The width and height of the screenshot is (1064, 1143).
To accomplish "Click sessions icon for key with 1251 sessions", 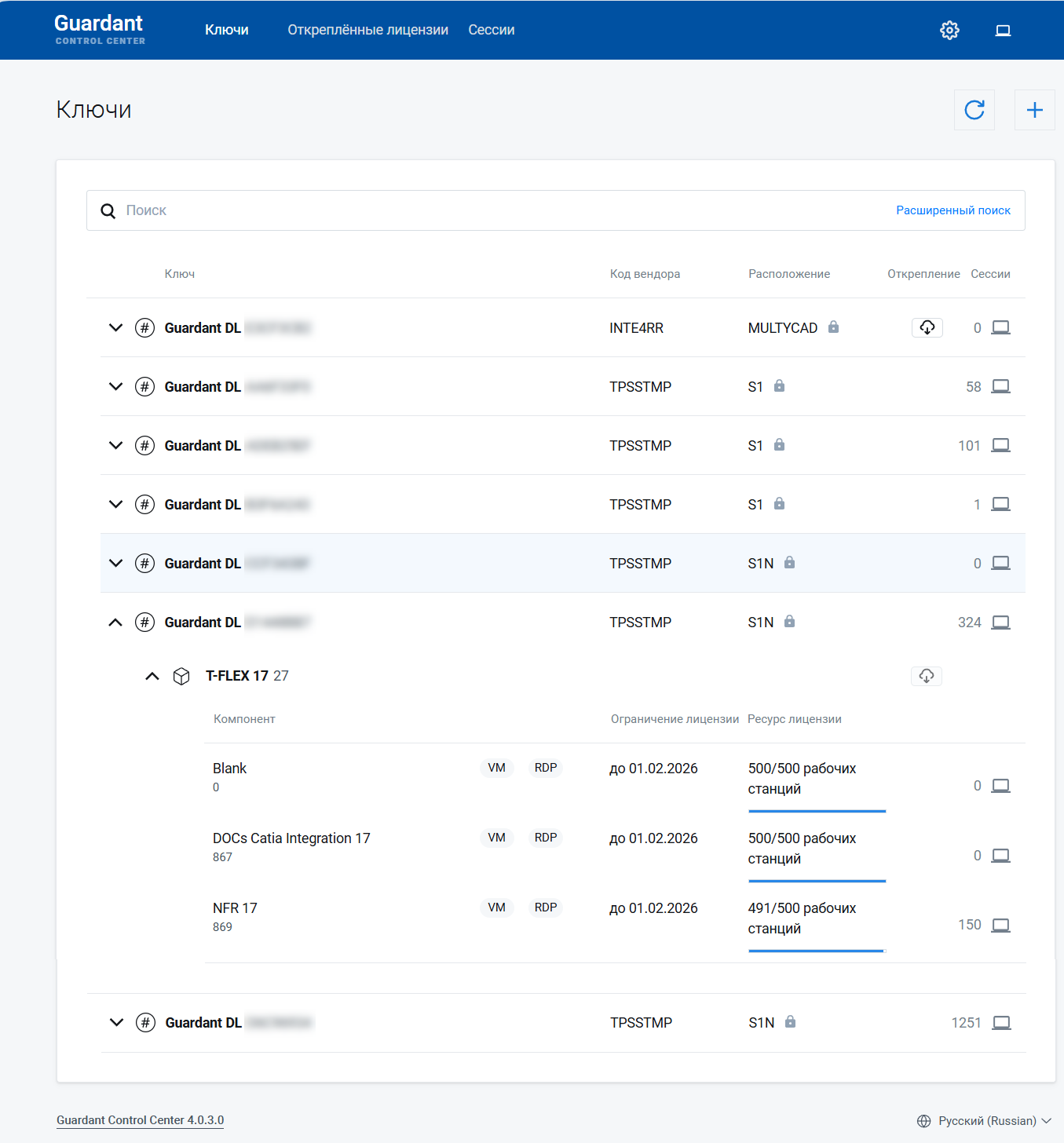I will 1001,1023.
